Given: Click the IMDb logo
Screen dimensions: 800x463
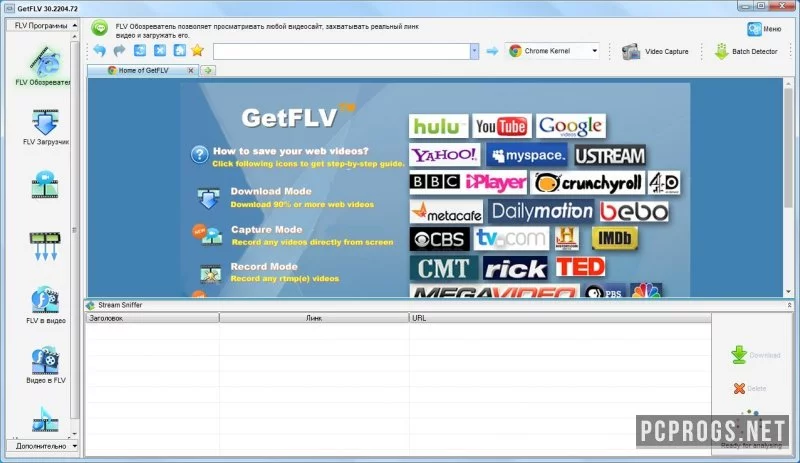Looking at the screenshot, I should 614,238.
